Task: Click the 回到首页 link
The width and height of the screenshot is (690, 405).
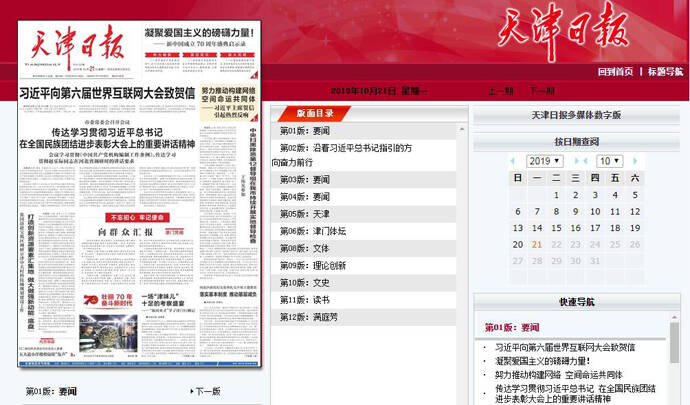Action: tap(615, 72)
